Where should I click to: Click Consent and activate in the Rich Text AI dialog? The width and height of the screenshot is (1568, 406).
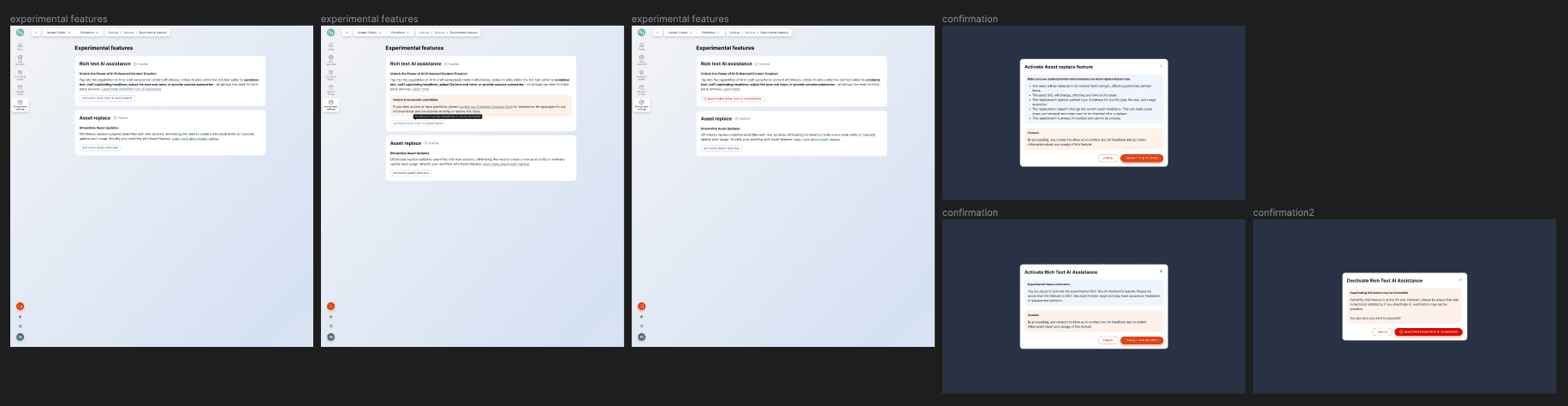tap(1142, 340)
